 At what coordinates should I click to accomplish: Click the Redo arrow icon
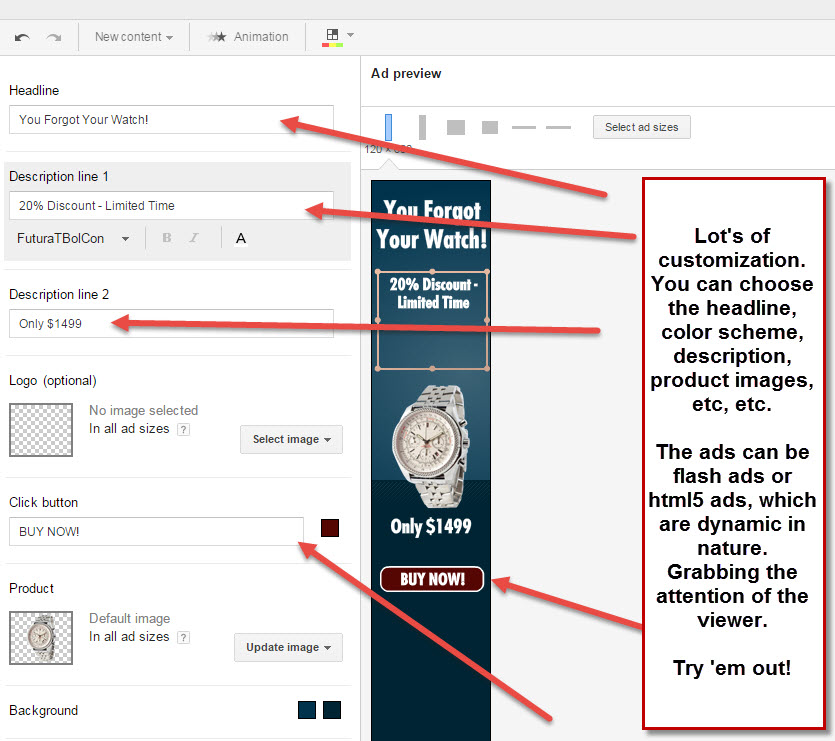[53, 36]
